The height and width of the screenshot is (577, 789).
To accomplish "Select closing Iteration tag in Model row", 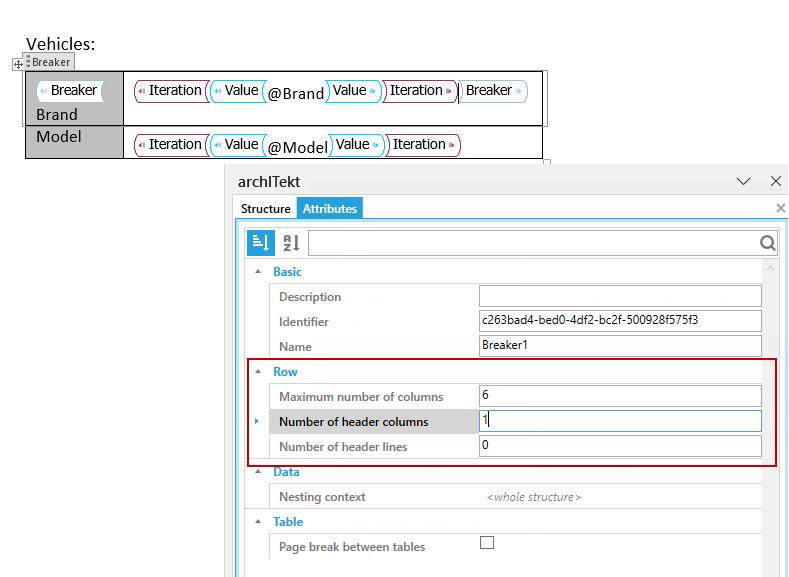I will (423, 145).
